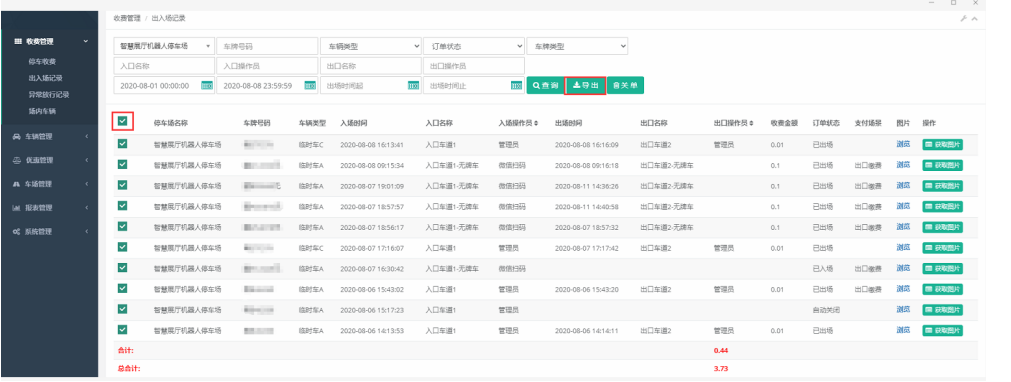Uncheck the row entered 2020-08-06 14:13:53
The height and width of the screenshot is (382, 1011).
tap(123, 330)
